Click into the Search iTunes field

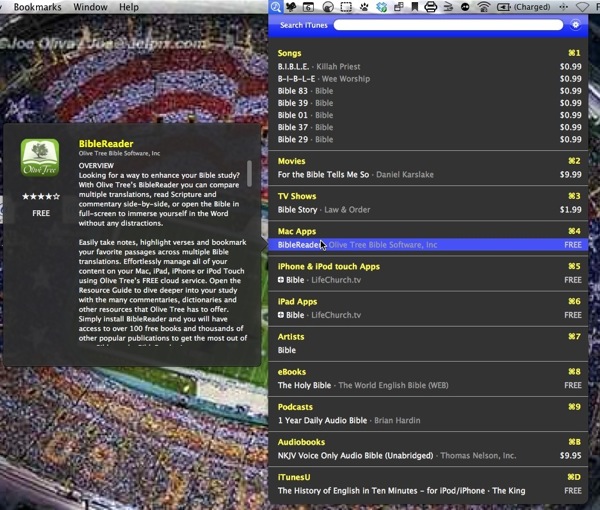point(448,25)
